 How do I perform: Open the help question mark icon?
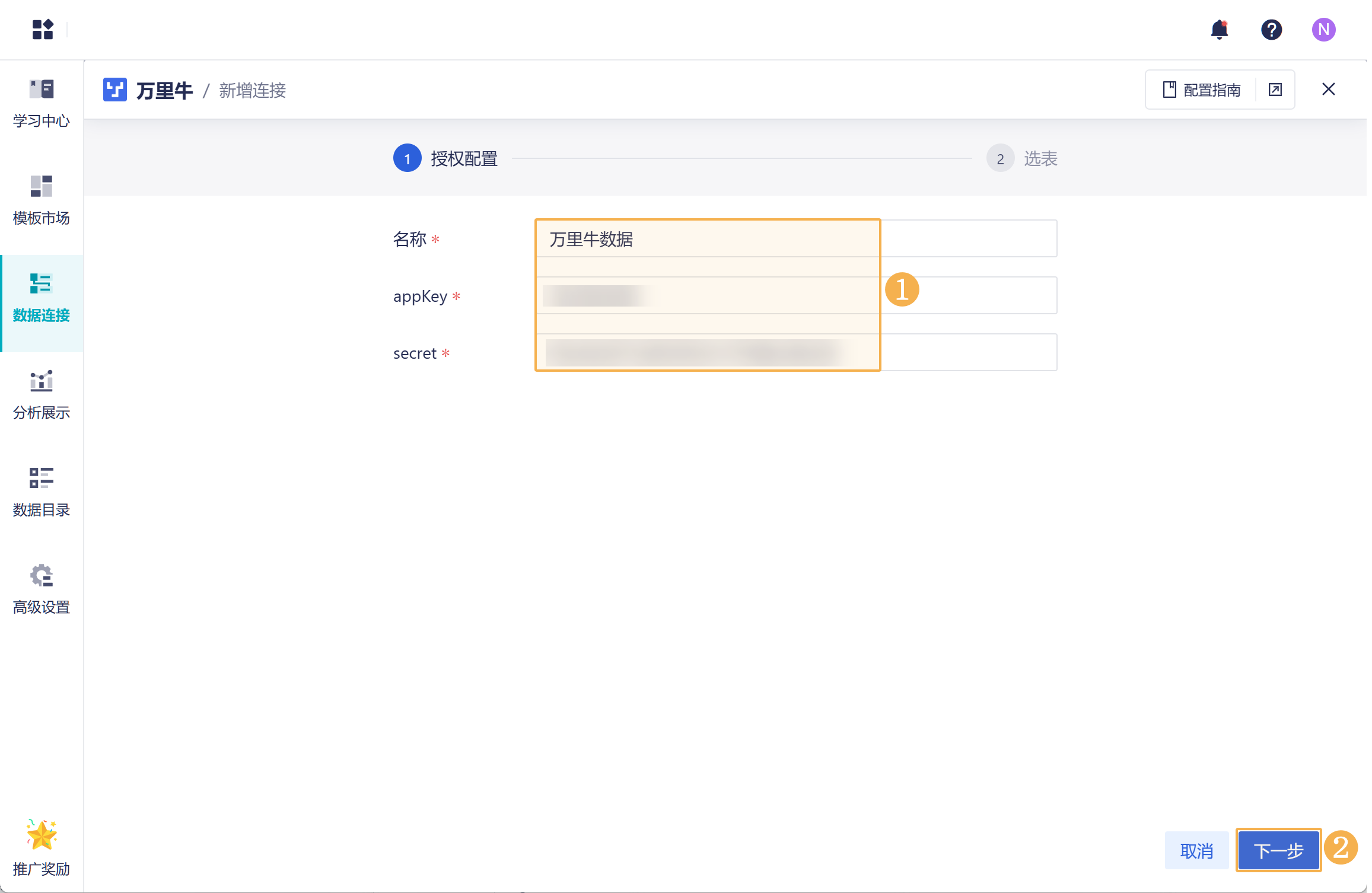1271,30
